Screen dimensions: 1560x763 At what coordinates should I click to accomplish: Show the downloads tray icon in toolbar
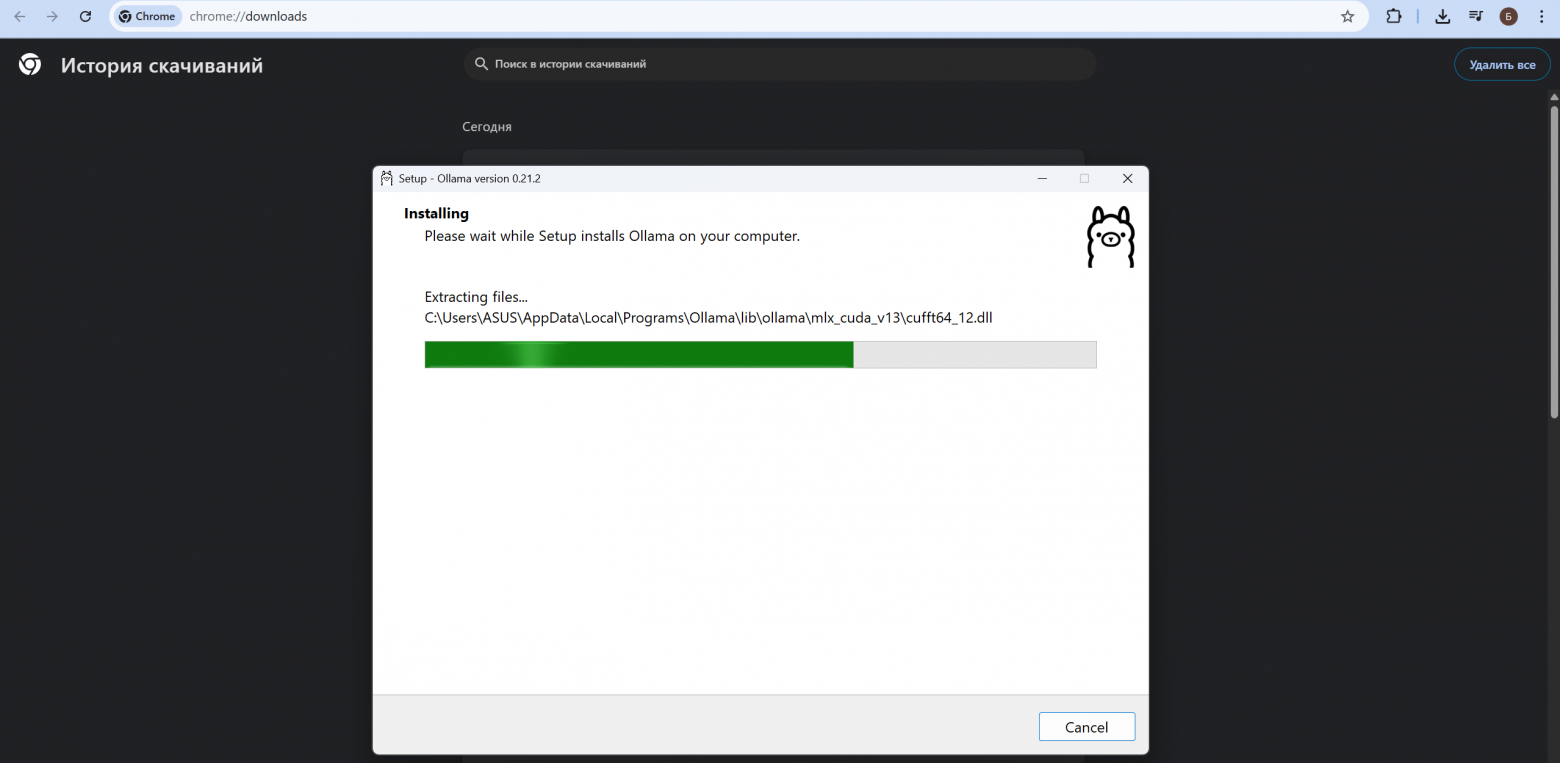[1442, 16]
